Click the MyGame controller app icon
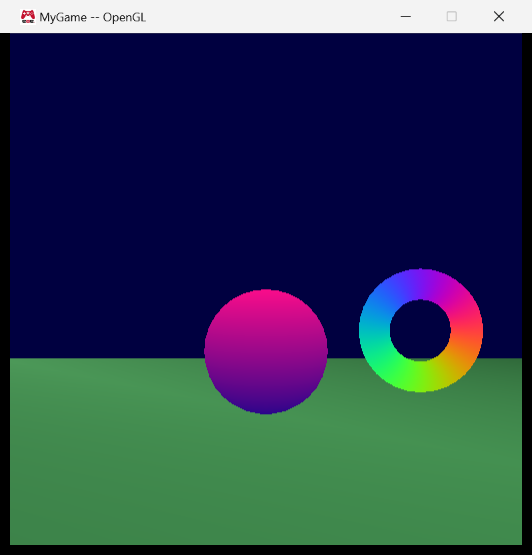532x555 pixels. point(28,17)
